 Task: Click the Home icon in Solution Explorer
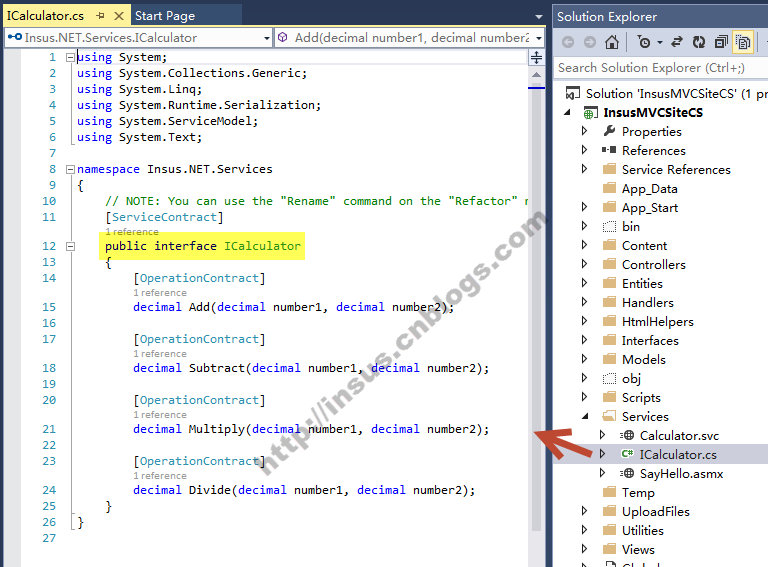click(612, 43)
